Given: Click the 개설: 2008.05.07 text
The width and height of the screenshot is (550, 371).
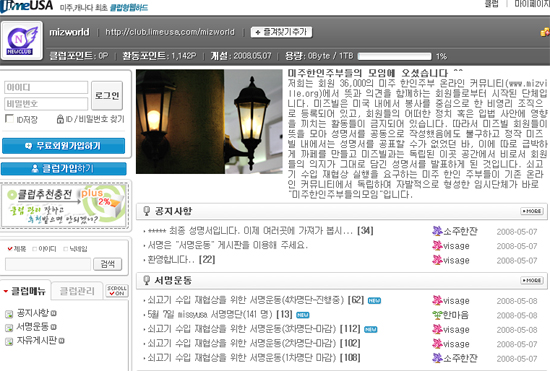Looking at the screenshot, I should 241,56.
